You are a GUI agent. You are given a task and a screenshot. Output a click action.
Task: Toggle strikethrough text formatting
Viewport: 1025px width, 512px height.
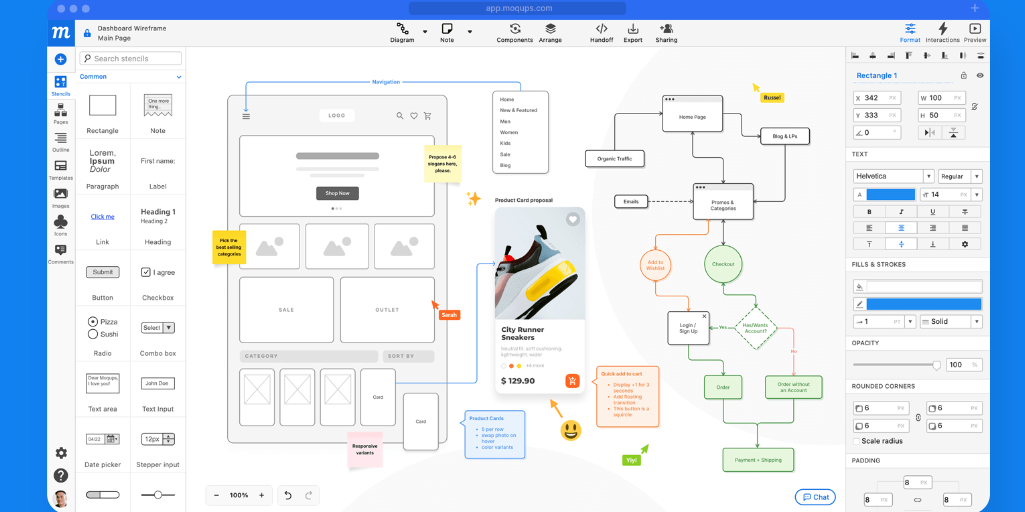tap(965, 212)
